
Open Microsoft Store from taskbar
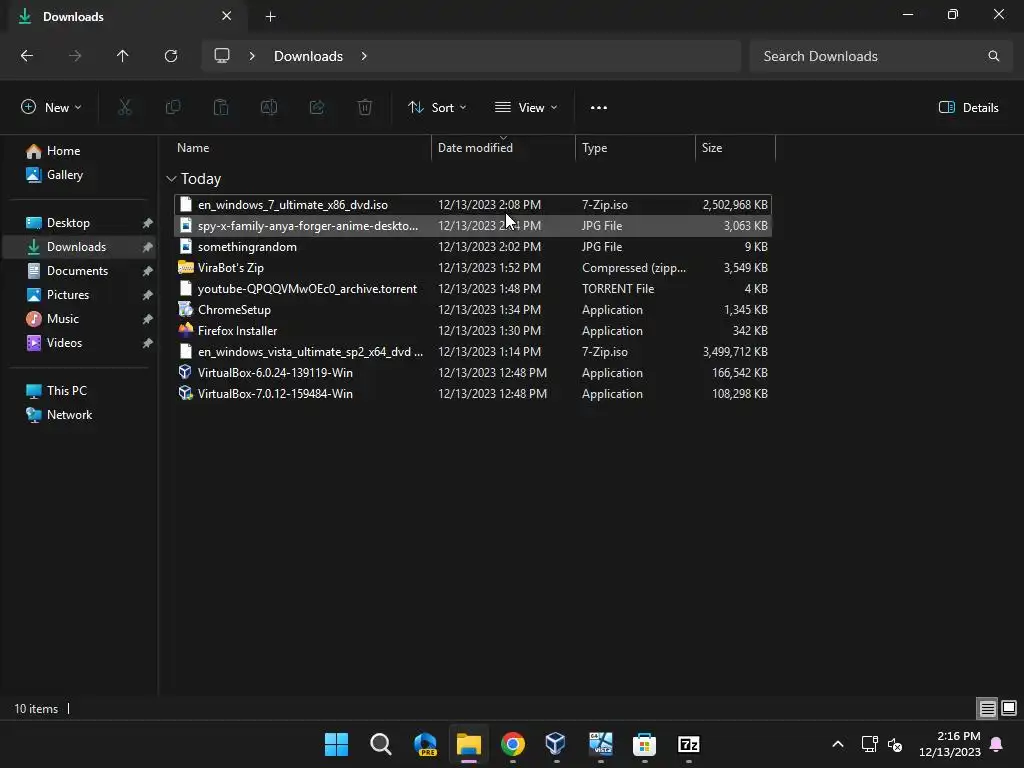click(x=644, y=744)
